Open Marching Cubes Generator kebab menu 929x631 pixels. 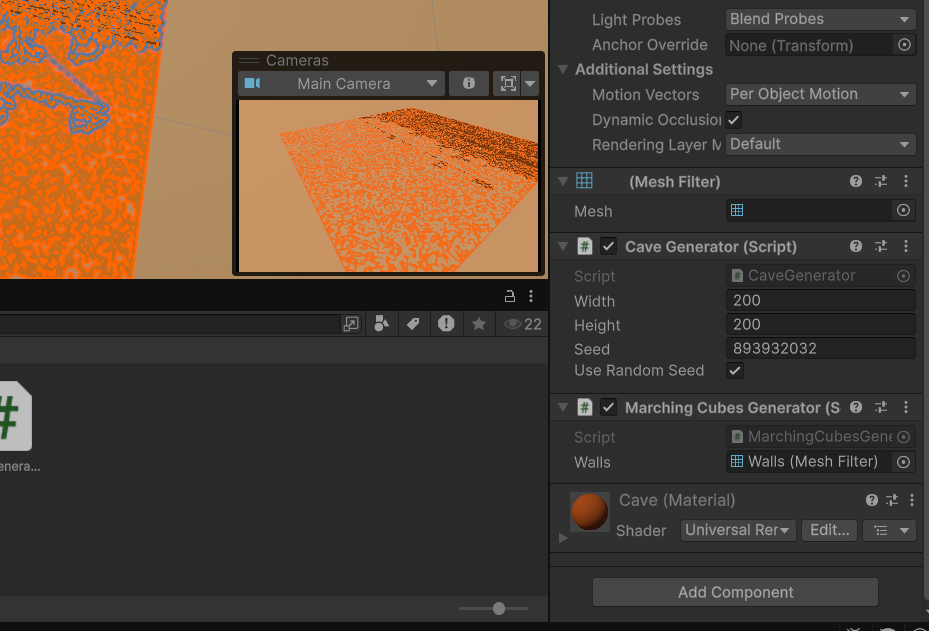pyautogui.click(x=906, y=407)
